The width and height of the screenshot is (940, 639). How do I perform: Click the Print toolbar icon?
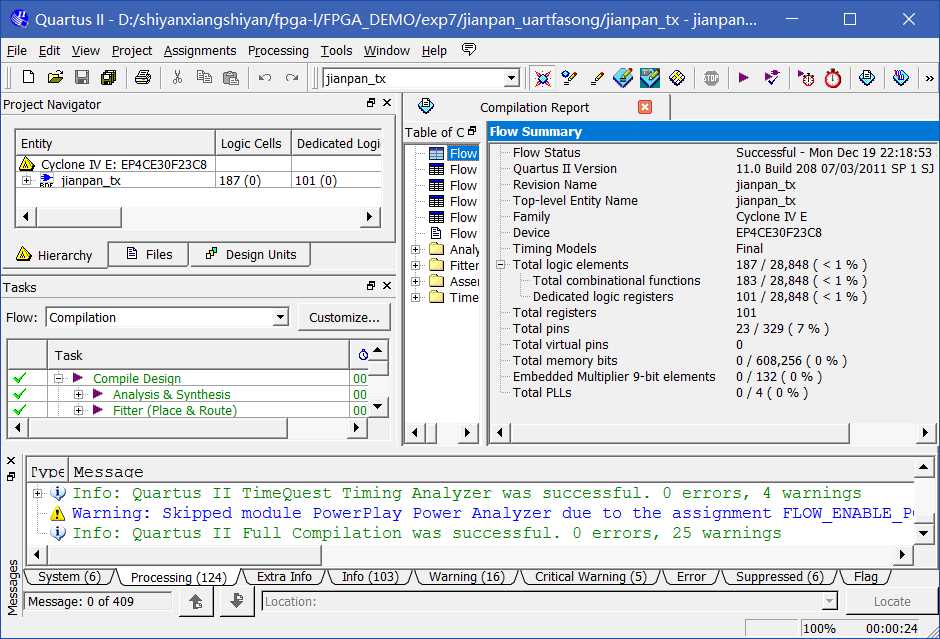point(143,78)
